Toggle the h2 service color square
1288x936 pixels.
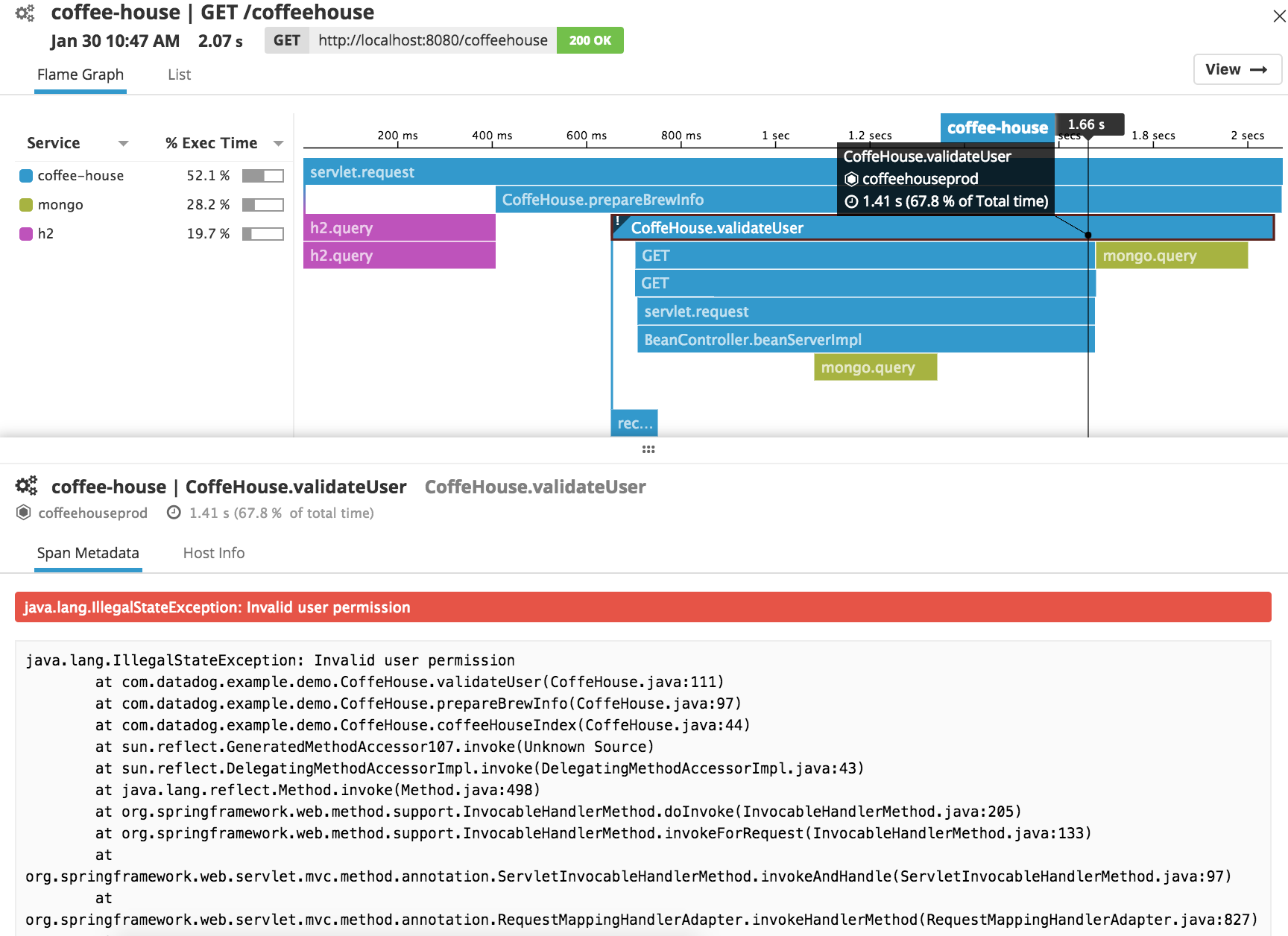click(x=25, y=233)
